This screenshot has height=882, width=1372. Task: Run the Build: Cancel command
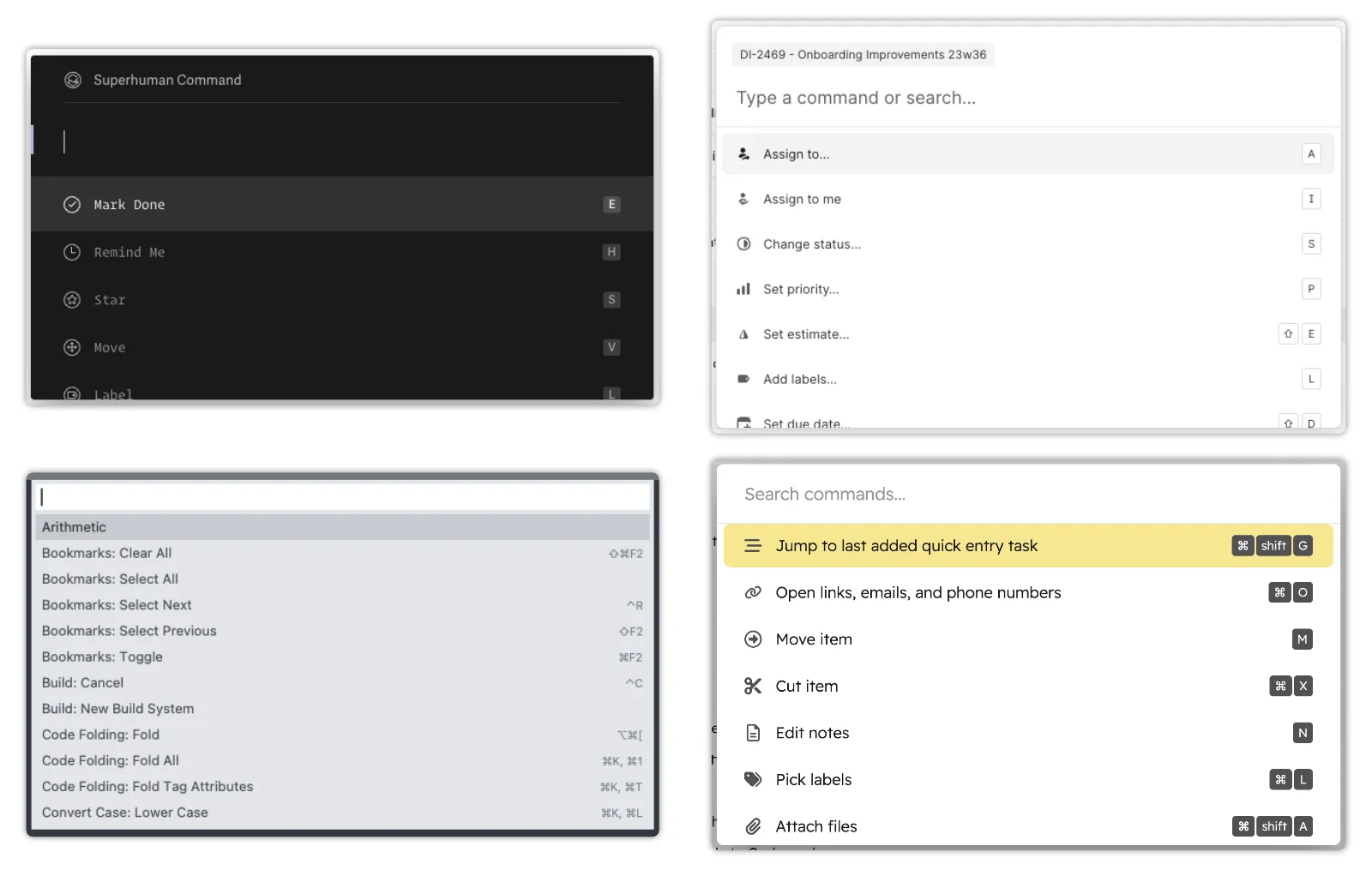point(343,683)
